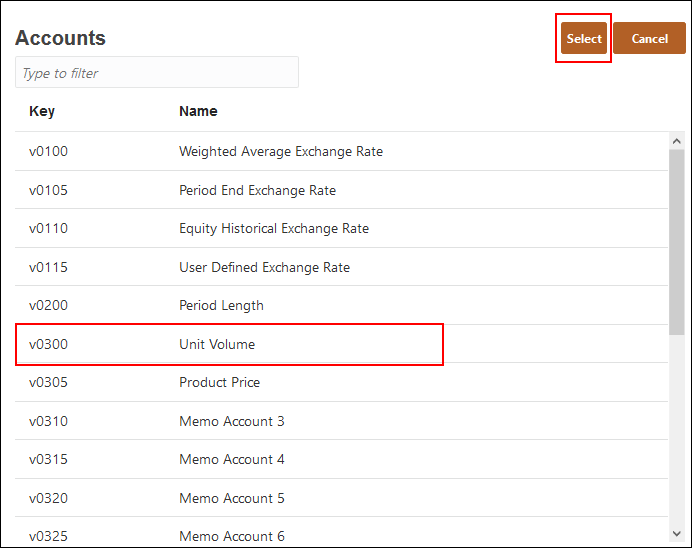Screen dimensions: 692x548
Task: Click key v0310
Action: click(49, 421)
